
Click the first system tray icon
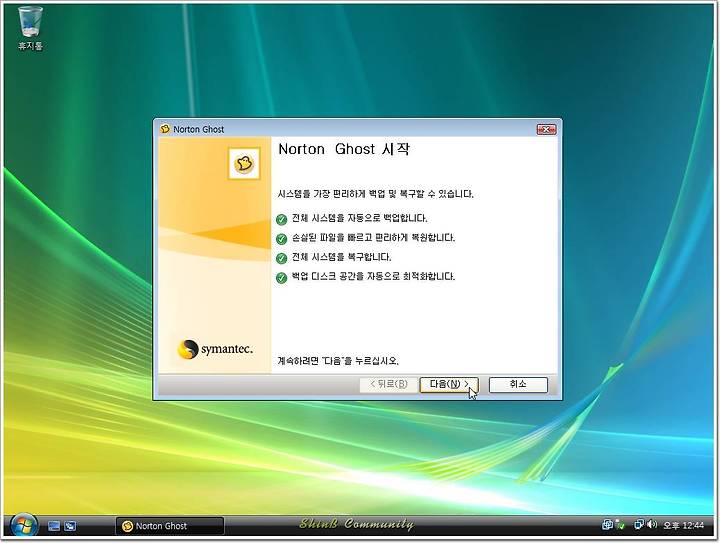click(608, 525)
